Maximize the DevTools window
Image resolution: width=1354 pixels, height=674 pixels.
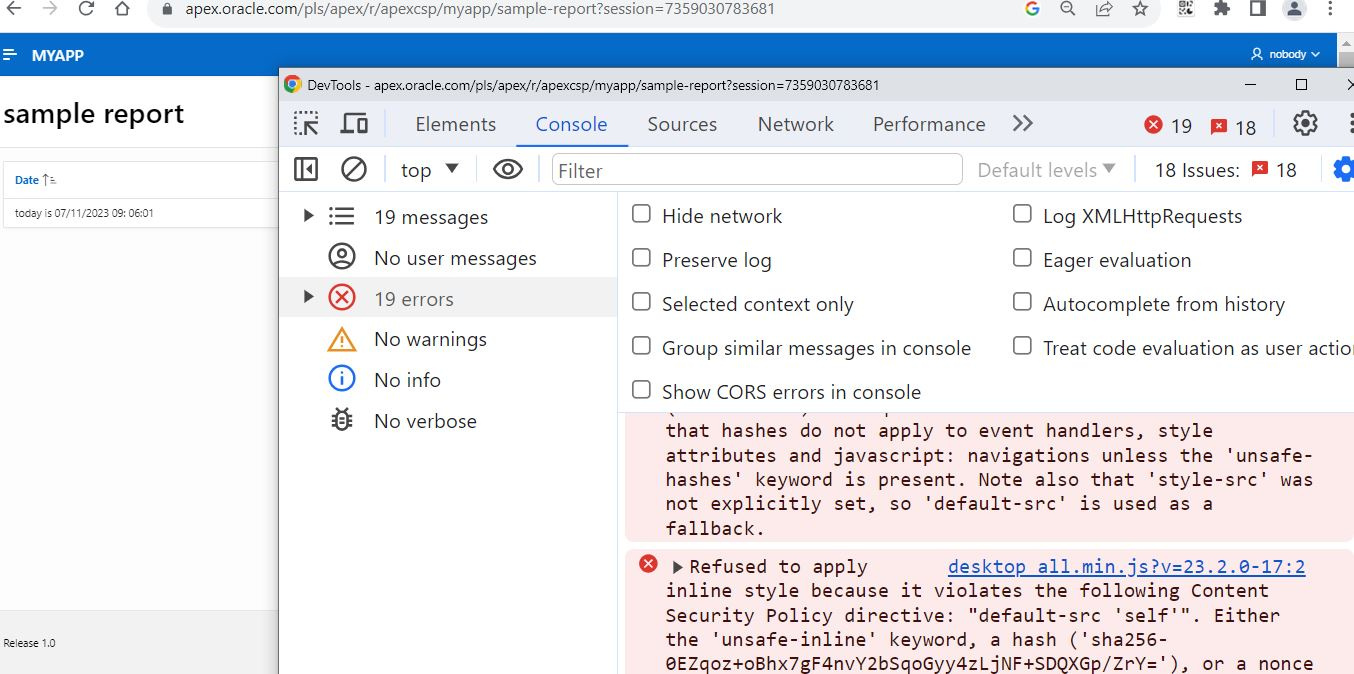point(1301,85)
